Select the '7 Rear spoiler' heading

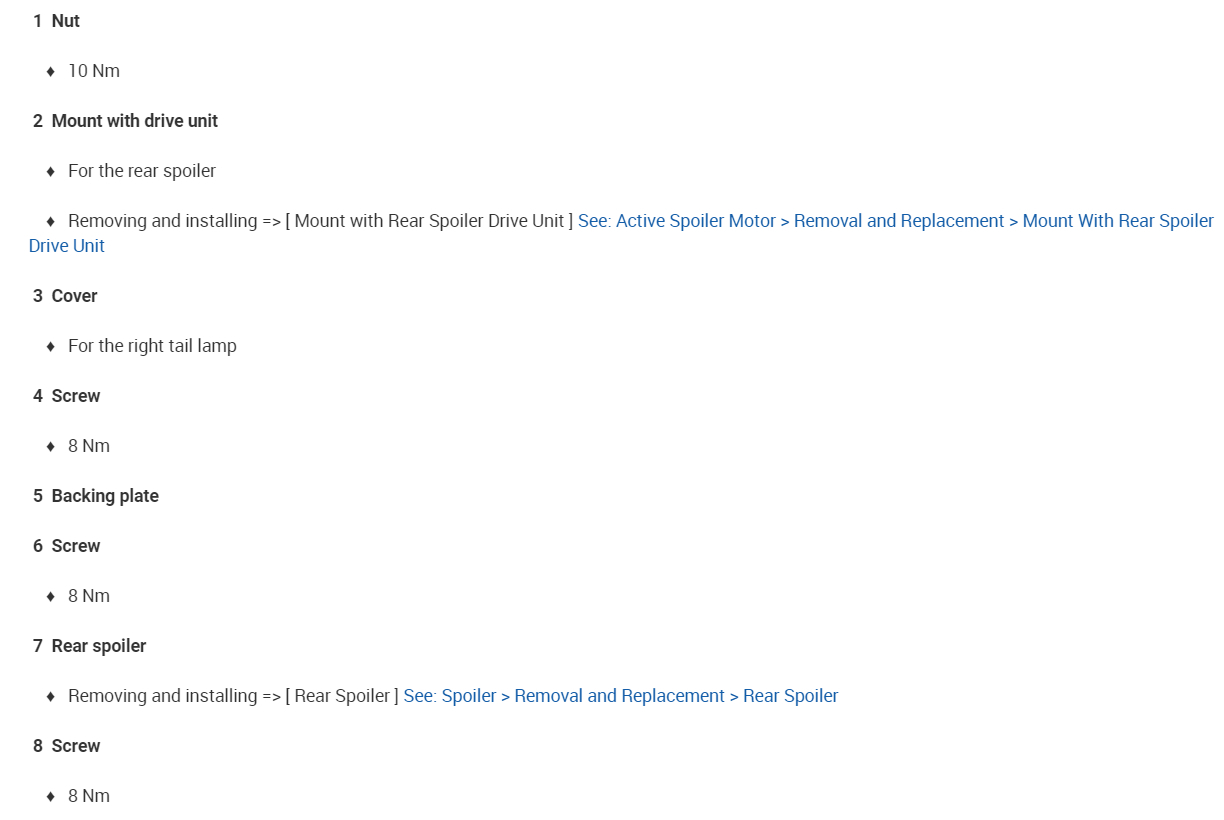pyautogui.click(x=90, y=646)
